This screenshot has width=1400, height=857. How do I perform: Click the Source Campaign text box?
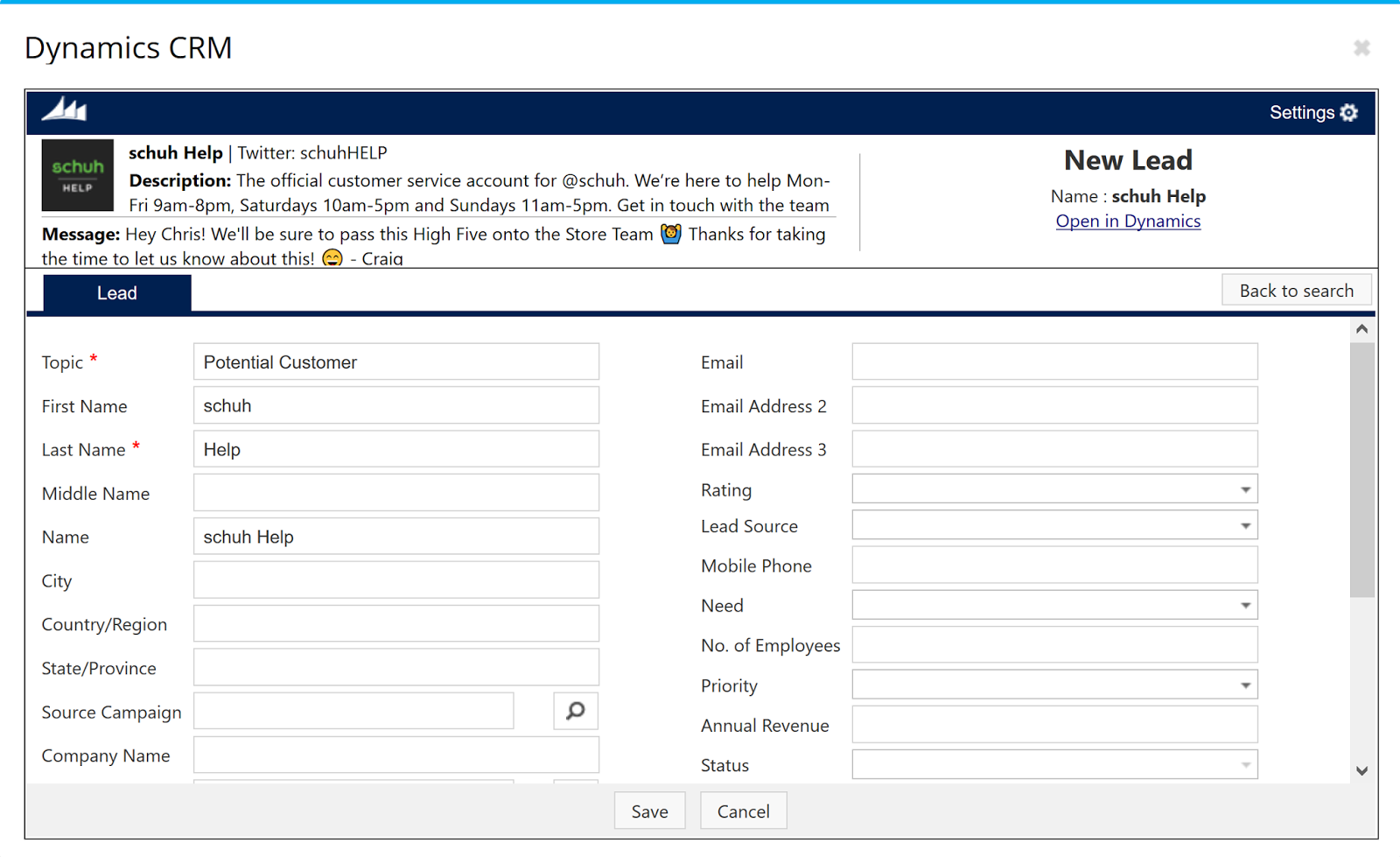(x=353, y=711)
